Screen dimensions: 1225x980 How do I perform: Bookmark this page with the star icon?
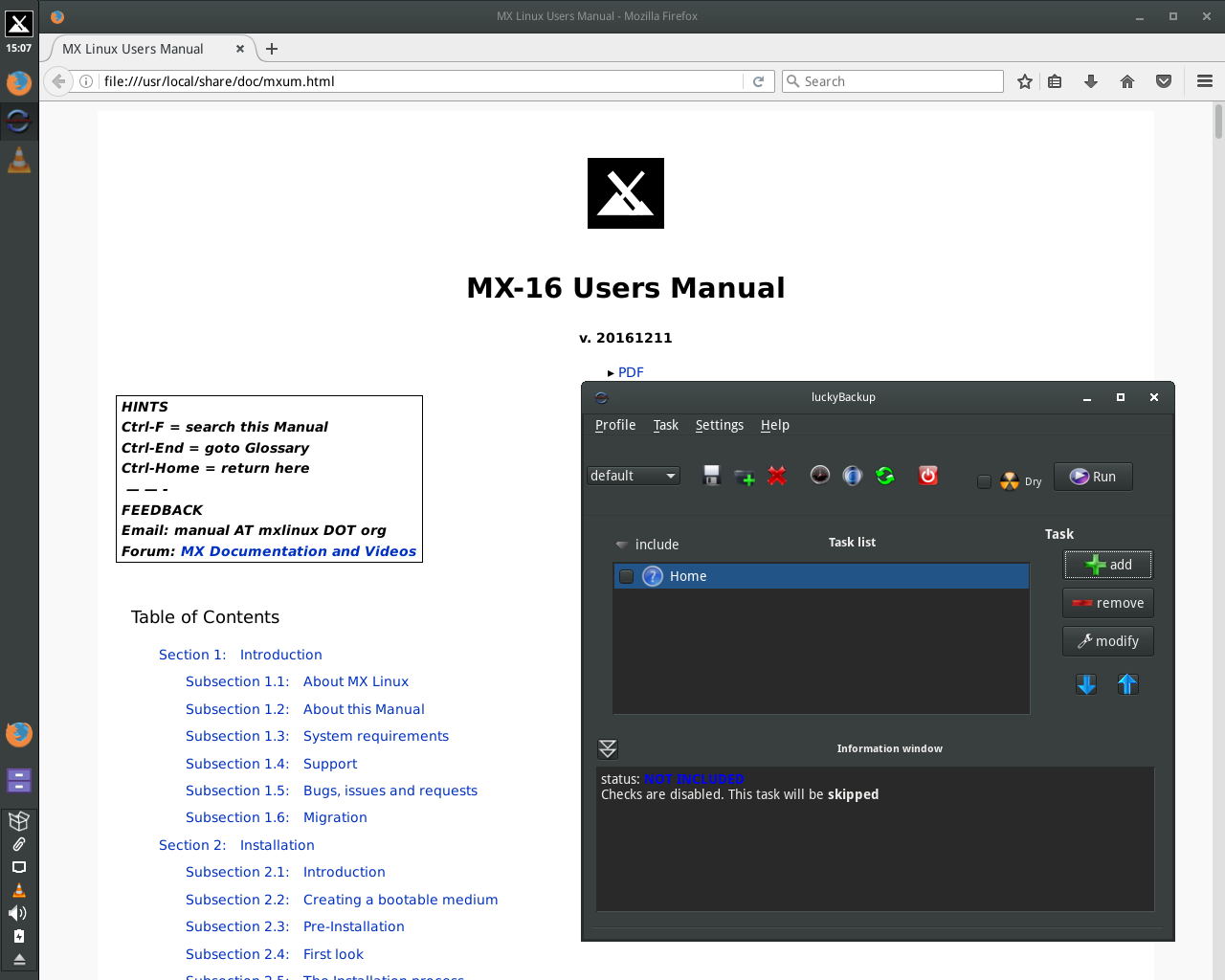(1025, 81)
